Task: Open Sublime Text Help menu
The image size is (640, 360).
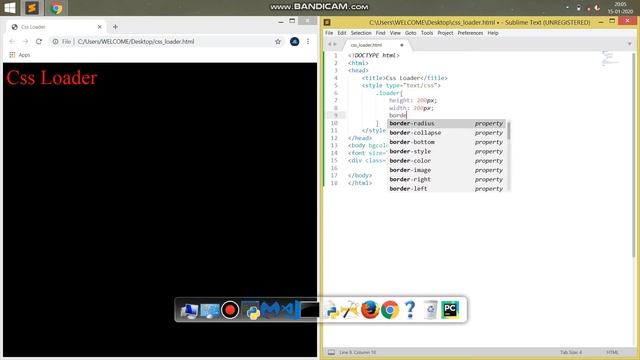Action: (493, 33)
